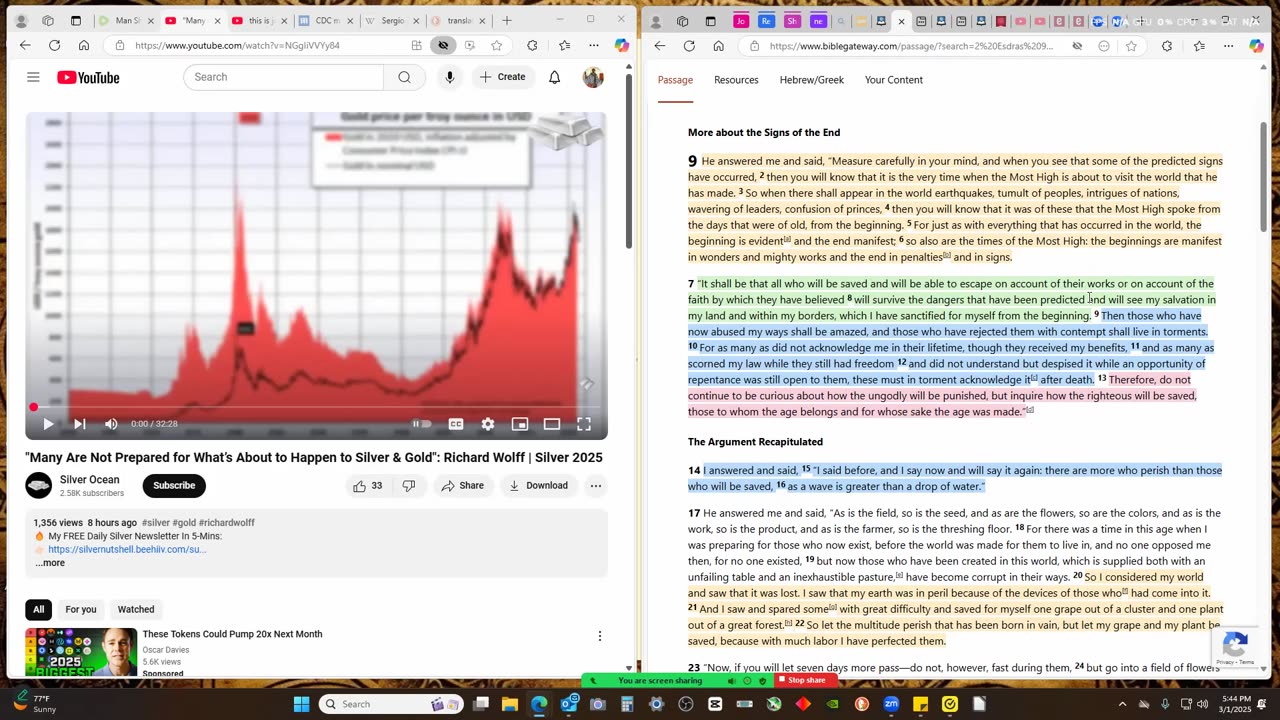
Task: Dislike the video thumbs-down
Action: tap(408, 486)
